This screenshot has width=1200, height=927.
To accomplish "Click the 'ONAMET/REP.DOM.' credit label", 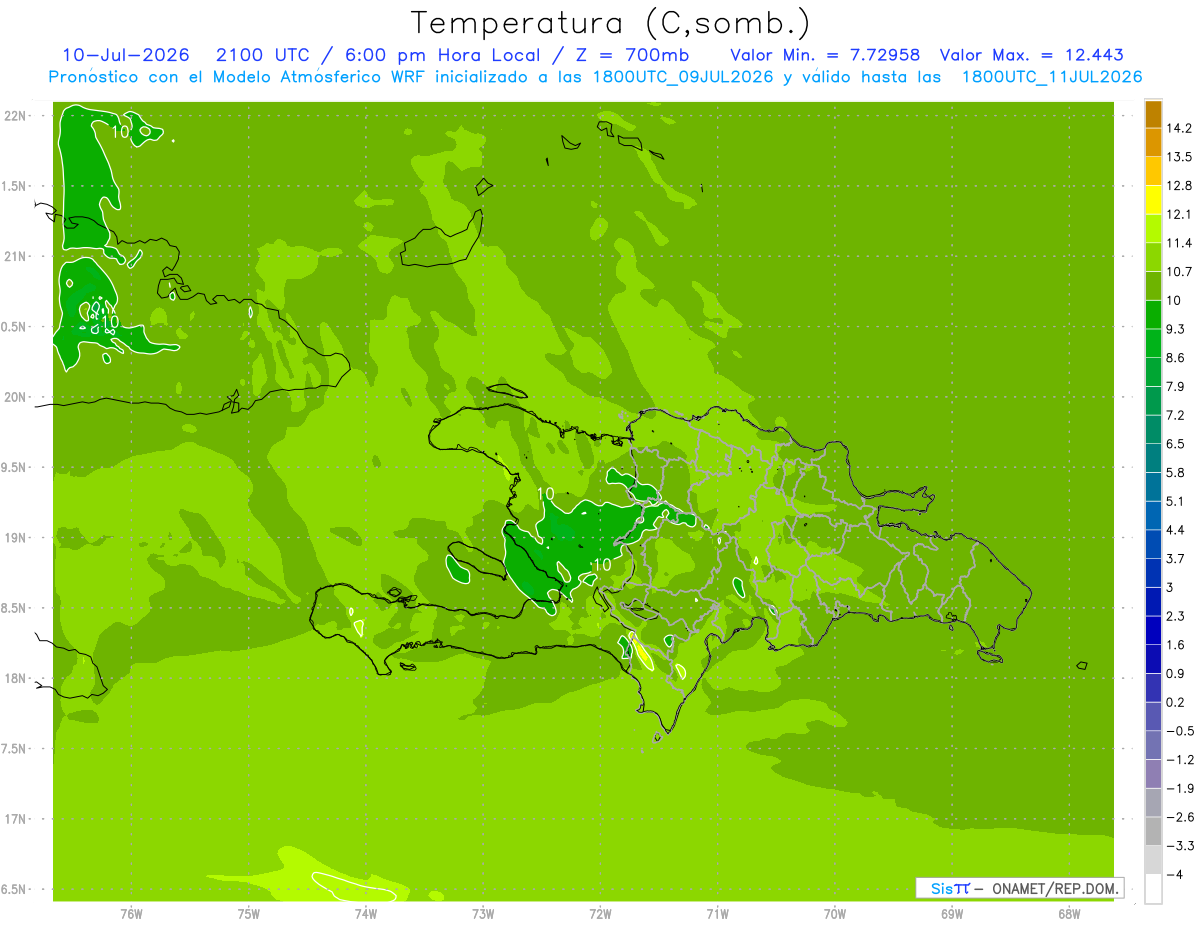I will [1054, 888].
